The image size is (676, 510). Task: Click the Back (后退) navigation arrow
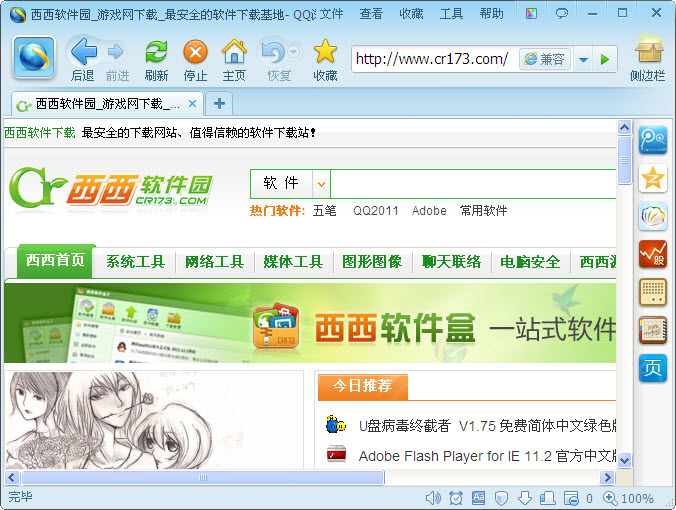pos(83,52)
